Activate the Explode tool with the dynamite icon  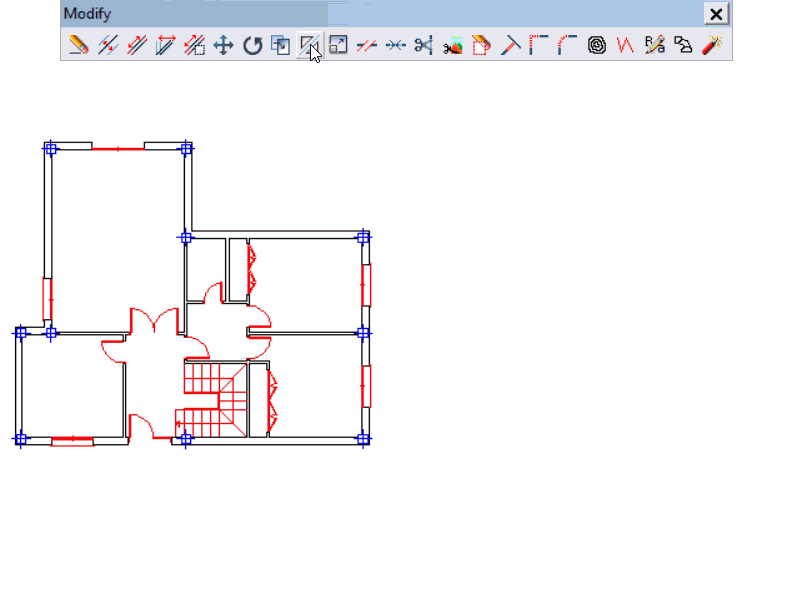pyautogui.click(x=712, y=45)
